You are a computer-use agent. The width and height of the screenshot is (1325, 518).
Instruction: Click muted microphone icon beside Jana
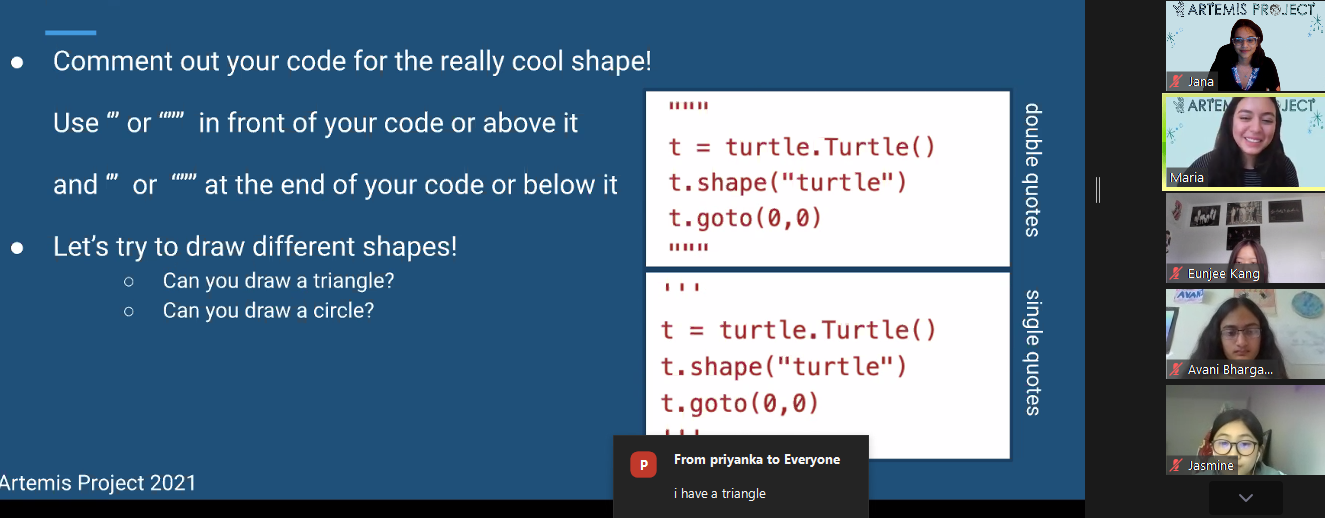coord(1177,82)
